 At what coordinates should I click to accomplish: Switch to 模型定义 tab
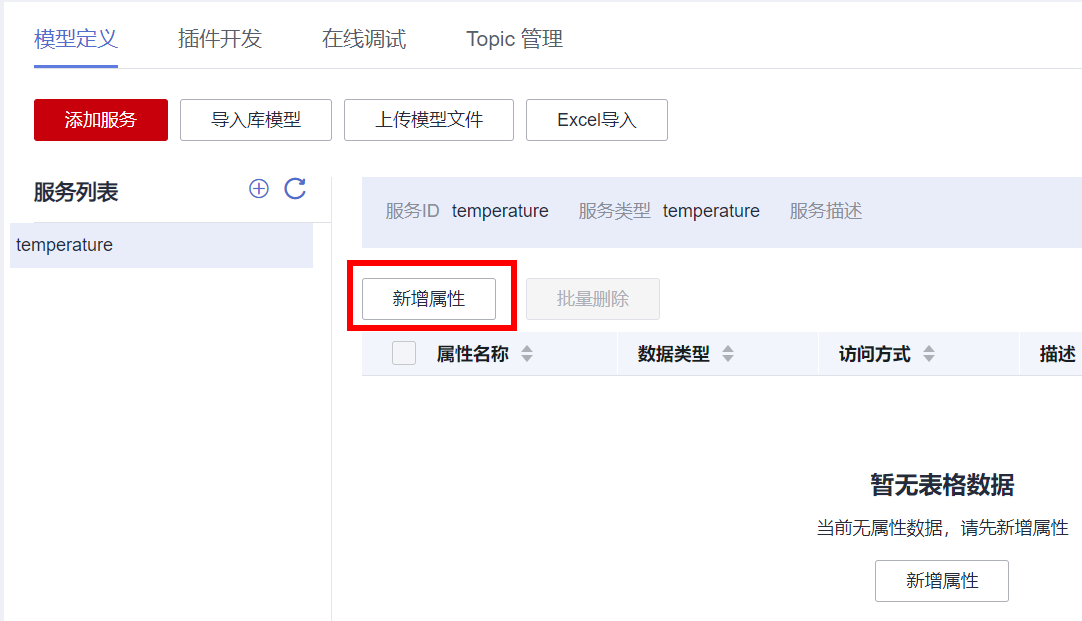click(76, 39)
